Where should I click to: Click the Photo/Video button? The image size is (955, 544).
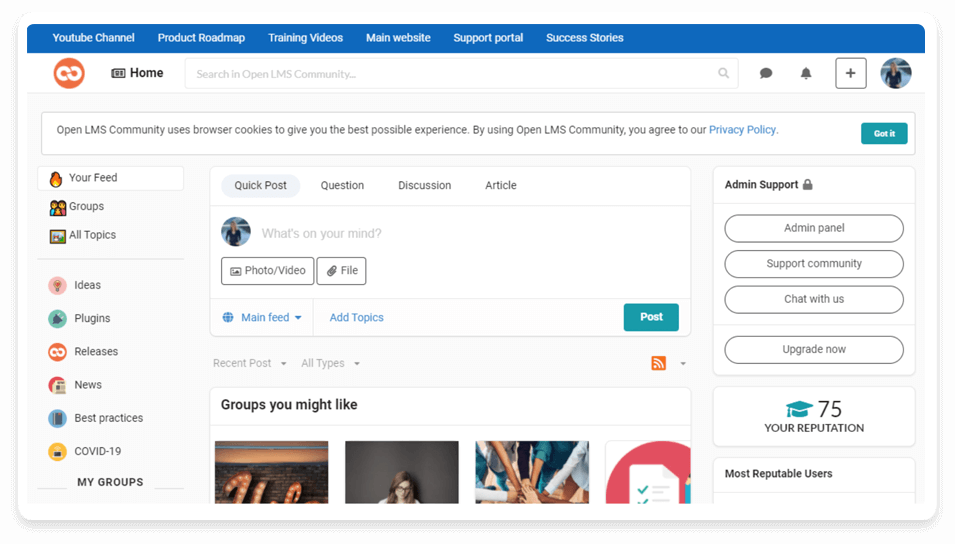267,270
